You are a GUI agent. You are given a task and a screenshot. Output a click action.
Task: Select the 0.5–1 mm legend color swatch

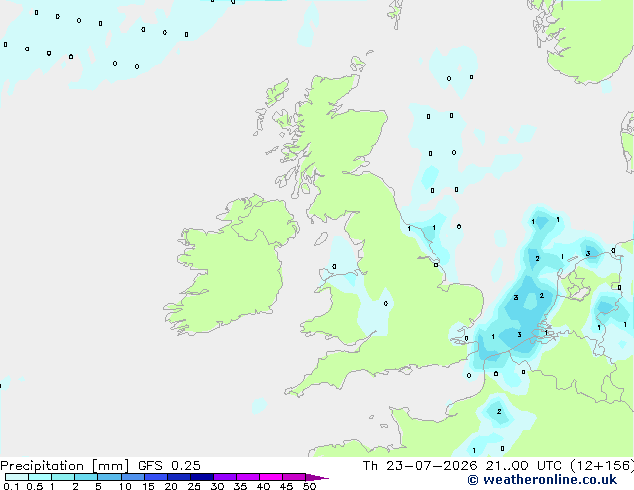pos(40,477)
